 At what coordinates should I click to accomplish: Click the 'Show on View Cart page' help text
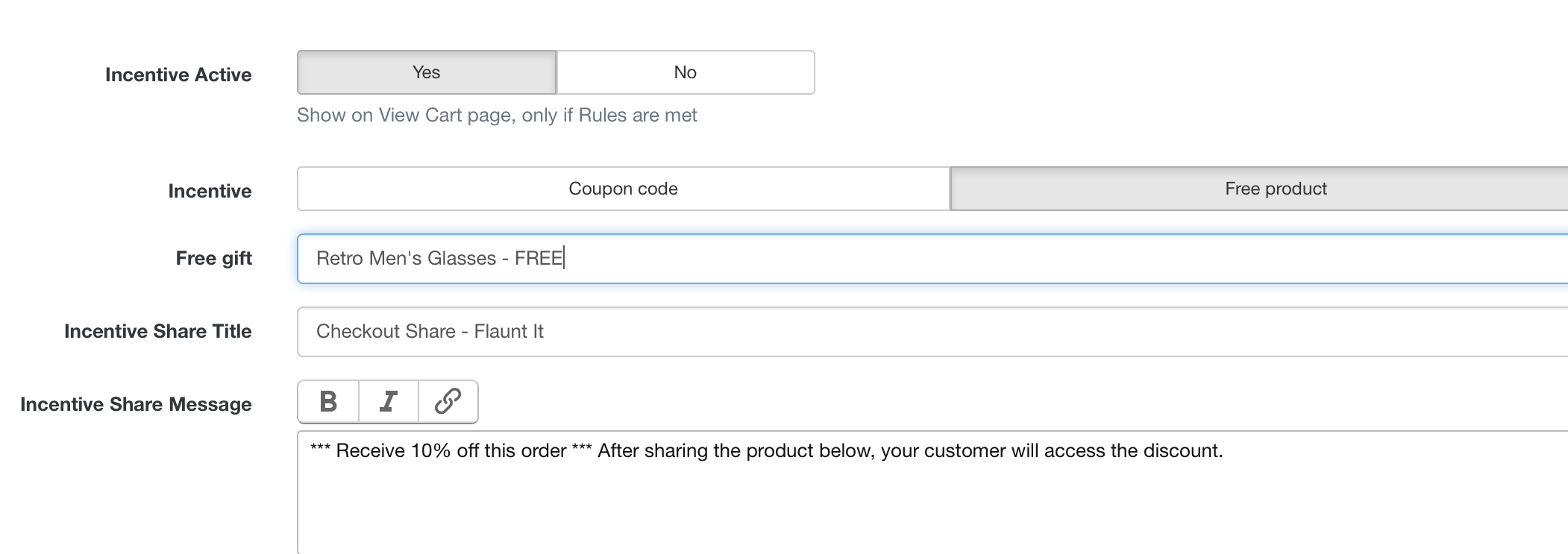pos(497,115)
